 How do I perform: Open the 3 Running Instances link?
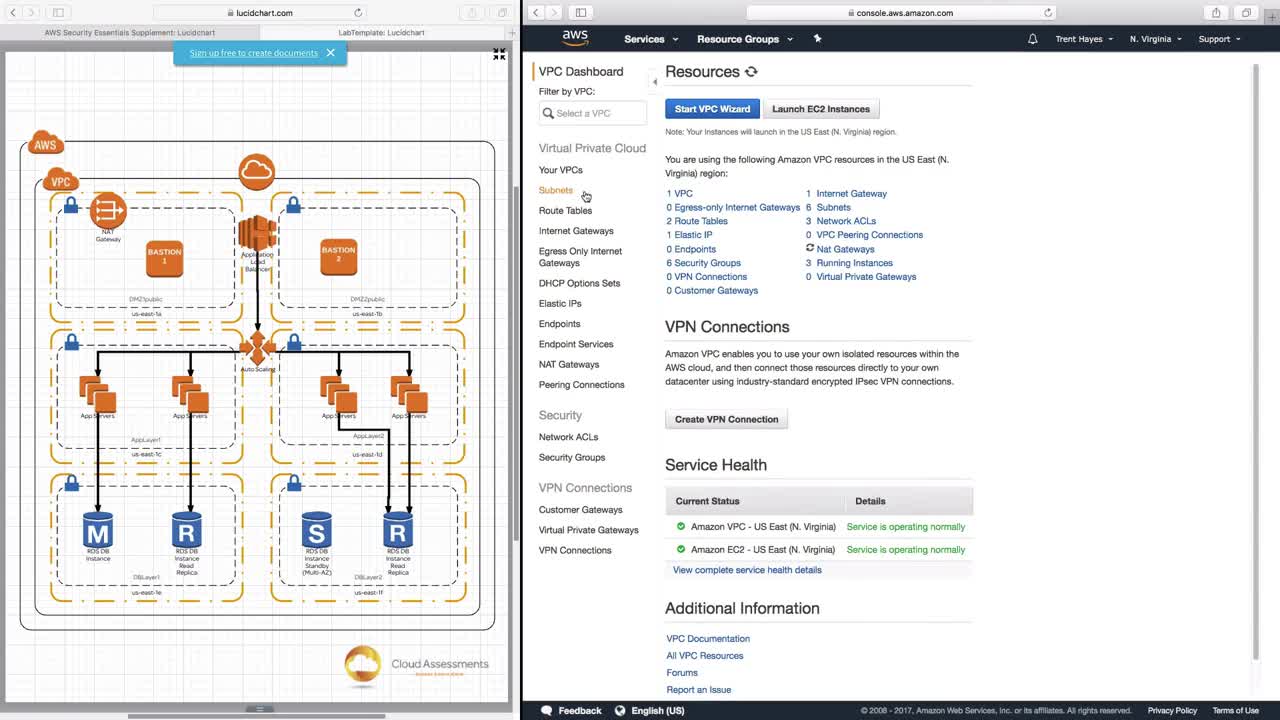849,263
